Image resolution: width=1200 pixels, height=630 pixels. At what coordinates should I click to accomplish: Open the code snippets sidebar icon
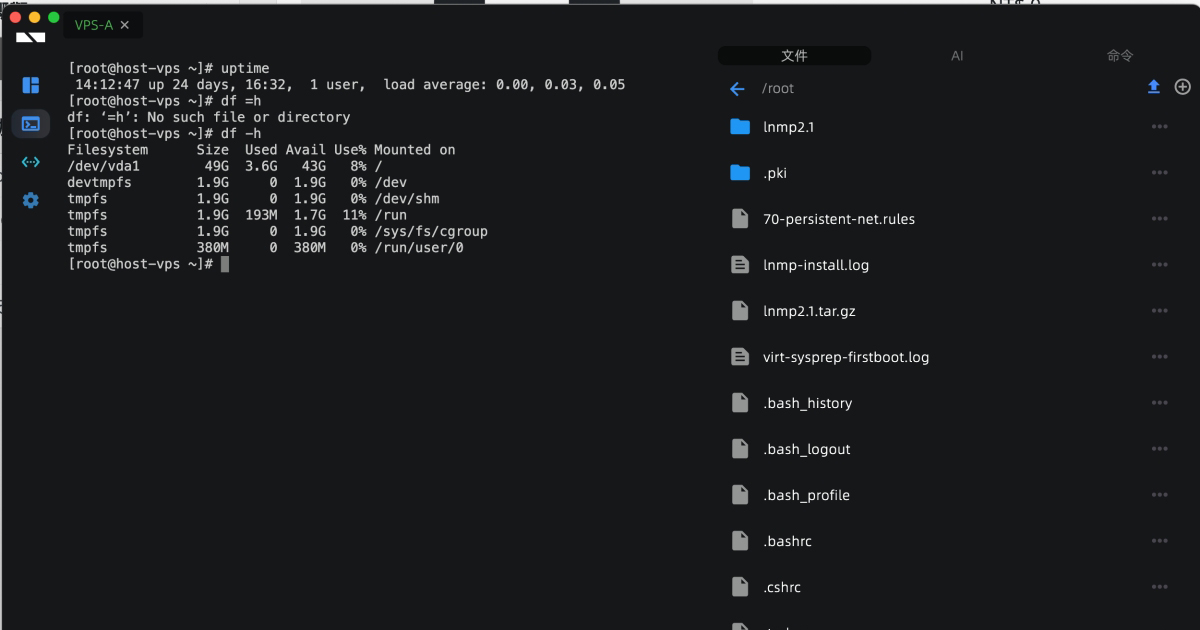[30, 162]
